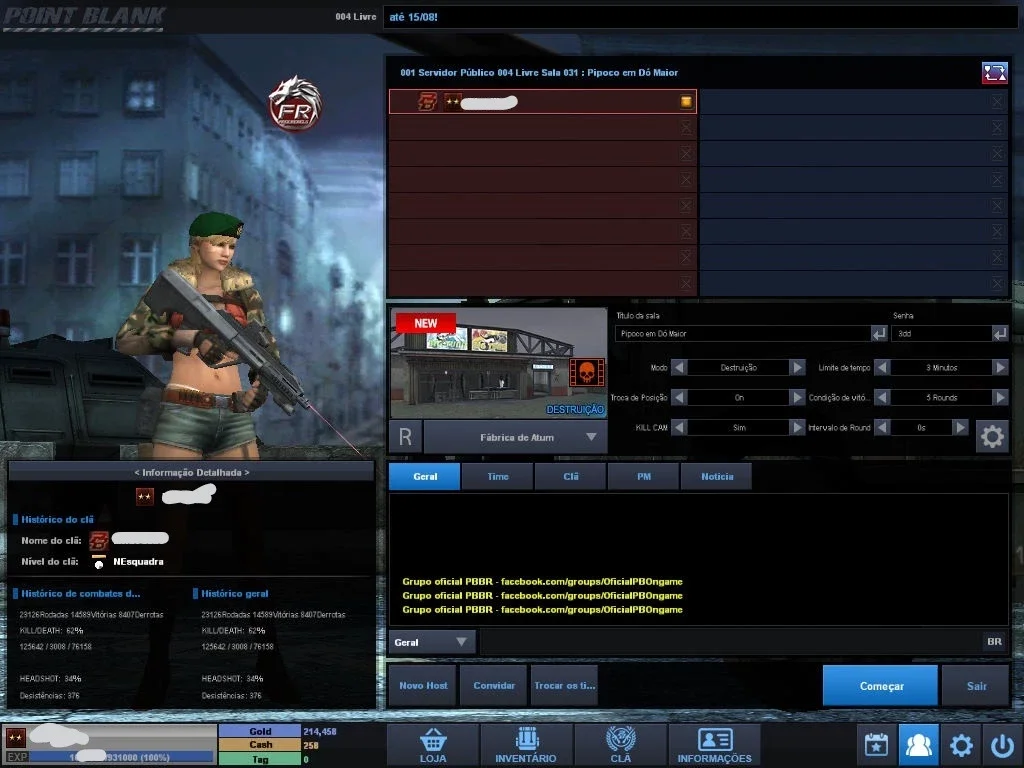The width and height of the screenshot is (1024, 768).
Task: Close the fourth red team slot
Action: coord(686,180)
